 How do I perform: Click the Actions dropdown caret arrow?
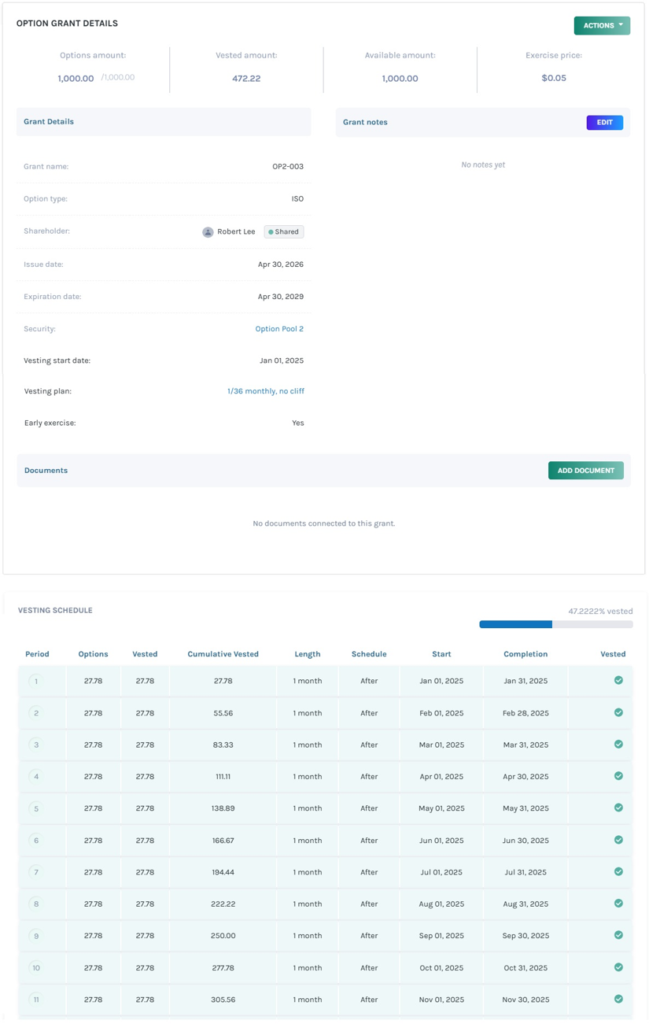(621, 25)
